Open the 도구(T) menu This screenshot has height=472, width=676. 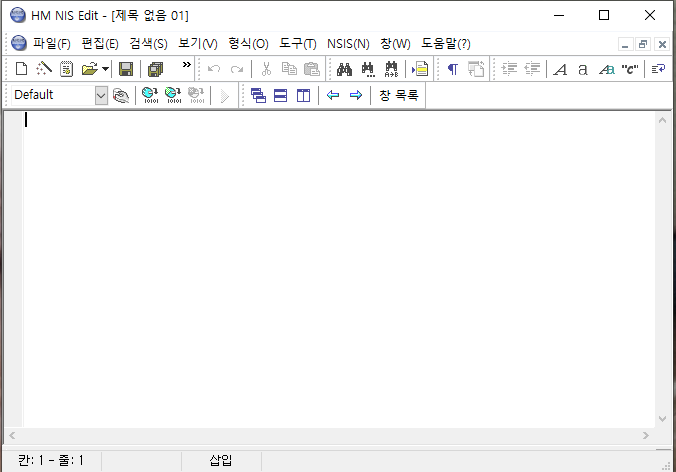coord(298,44)
